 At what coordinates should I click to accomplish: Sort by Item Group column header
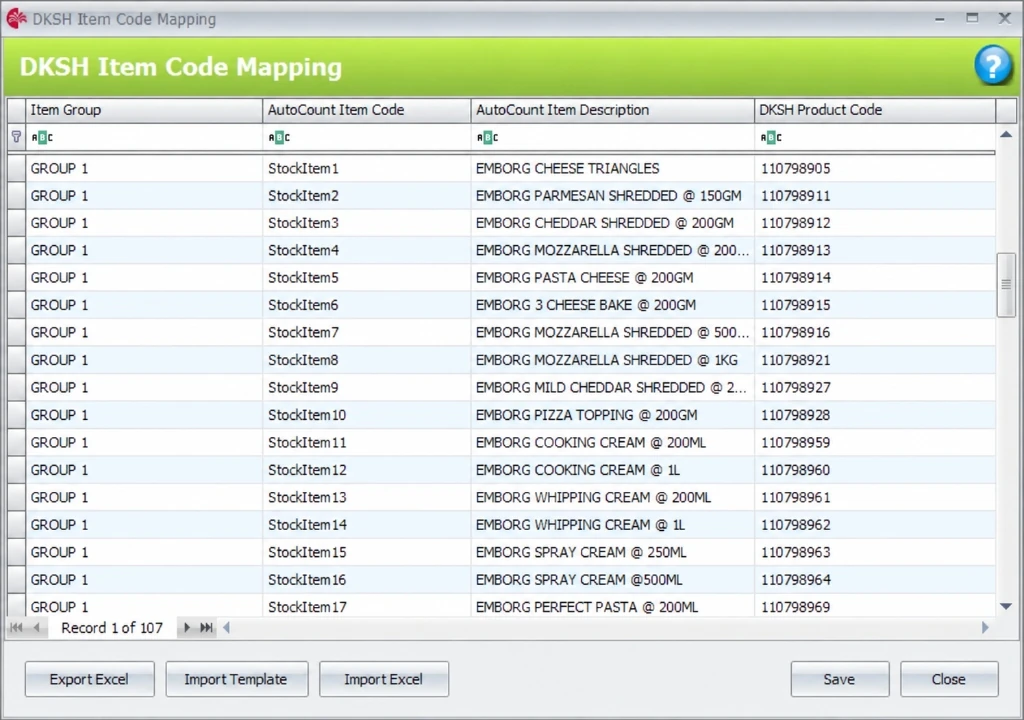point(144,110)
